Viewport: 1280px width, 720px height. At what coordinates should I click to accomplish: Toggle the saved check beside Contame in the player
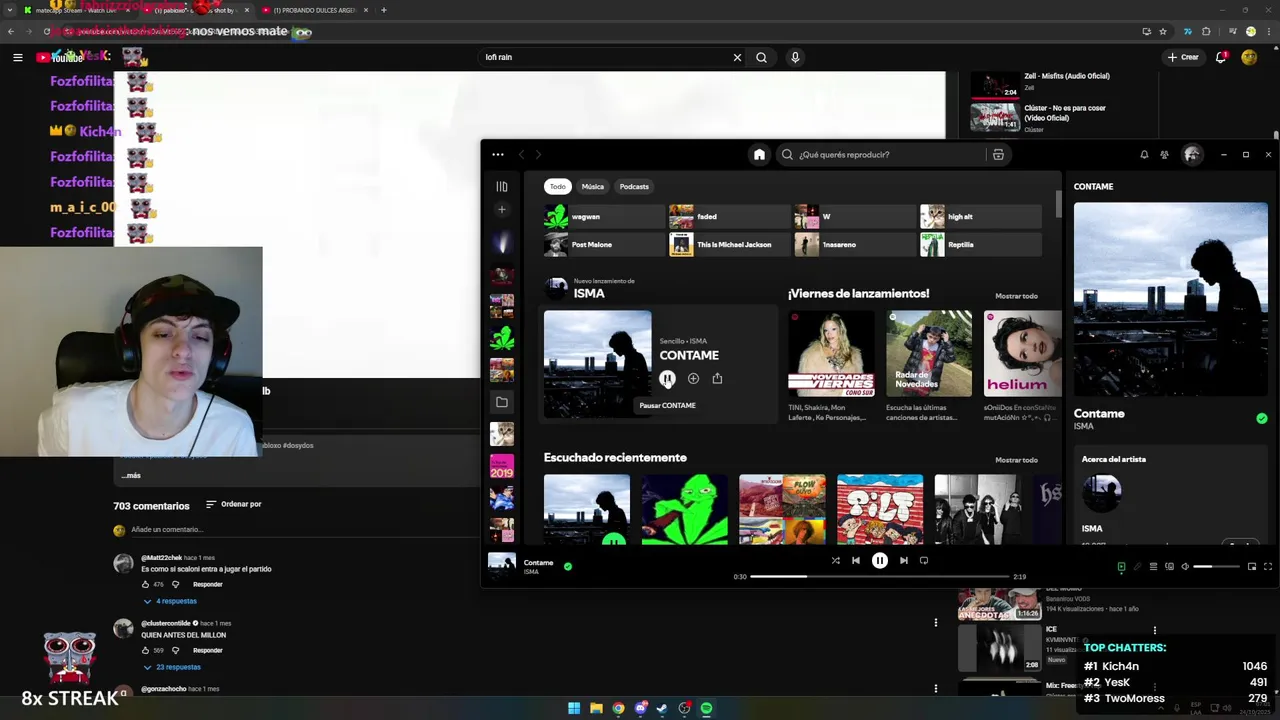tap(568, 566)
